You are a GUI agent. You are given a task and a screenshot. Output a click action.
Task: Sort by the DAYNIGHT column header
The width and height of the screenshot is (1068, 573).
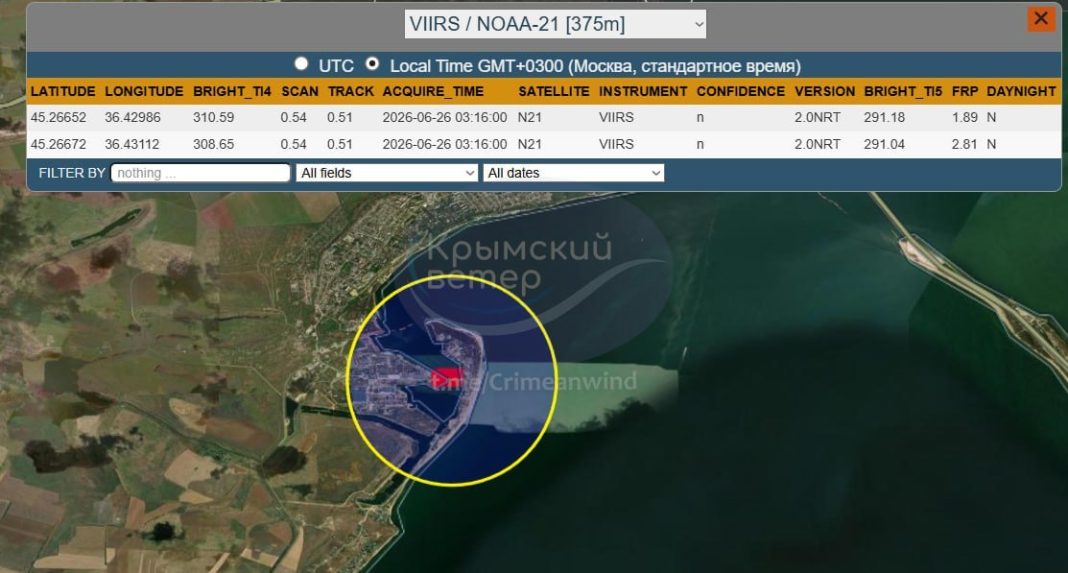1020,91
